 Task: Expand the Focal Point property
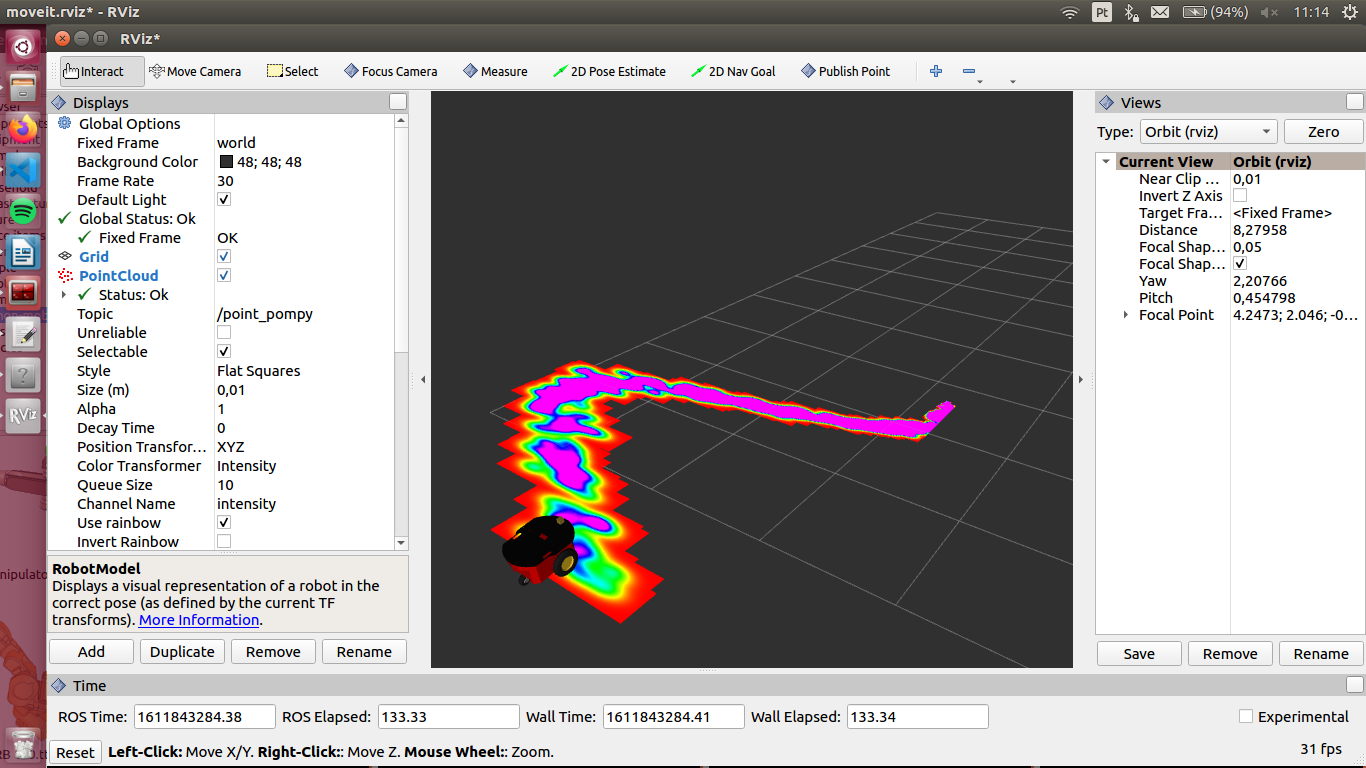point(1125,315)
